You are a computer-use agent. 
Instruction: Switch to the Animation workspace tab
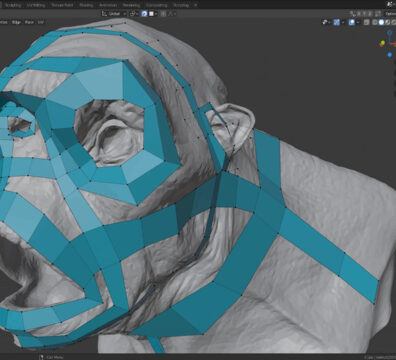tap(108, 5)
